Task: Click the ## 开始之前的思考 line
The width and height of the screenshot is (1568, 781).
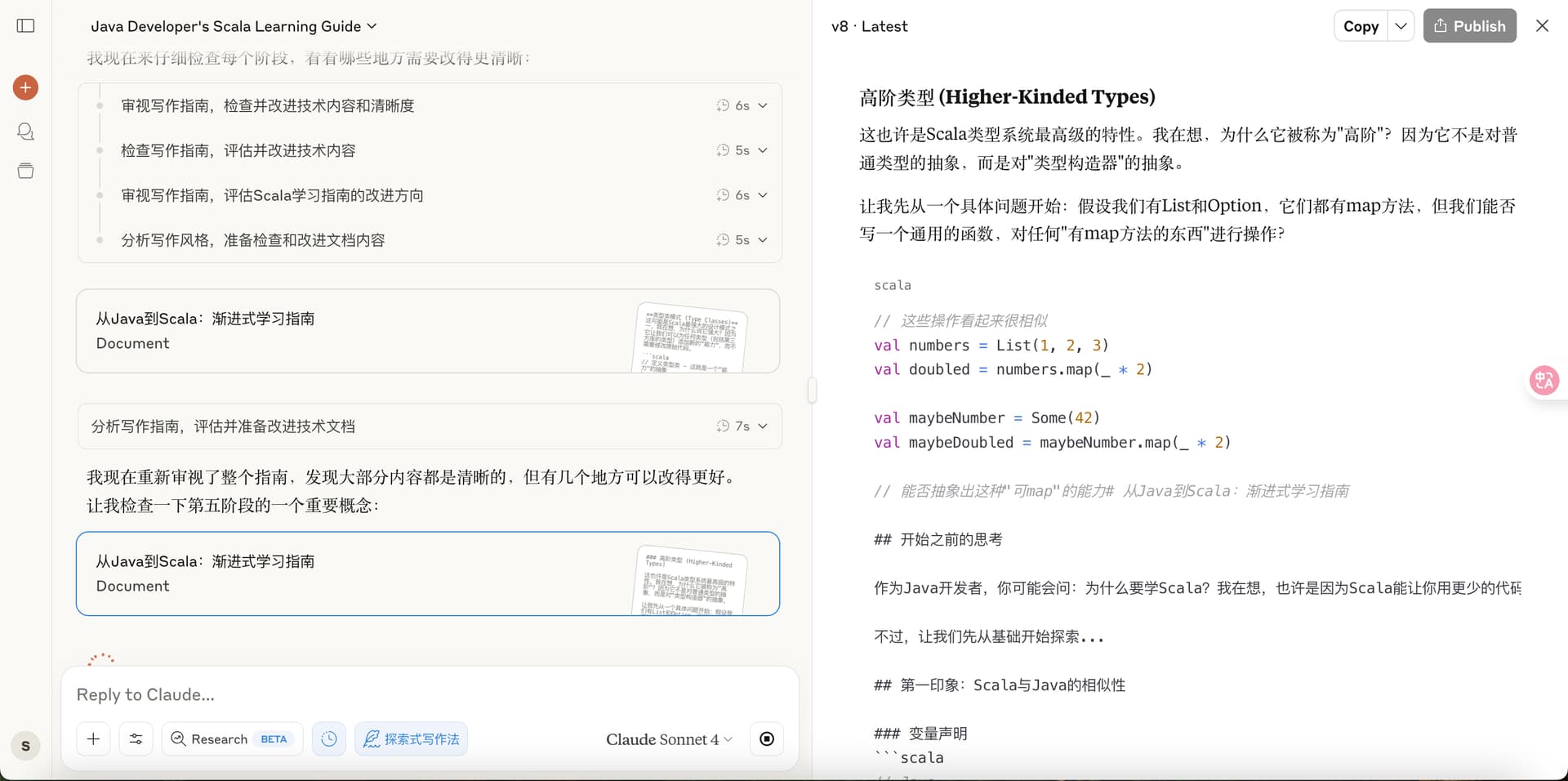Action: coord(938,539)
